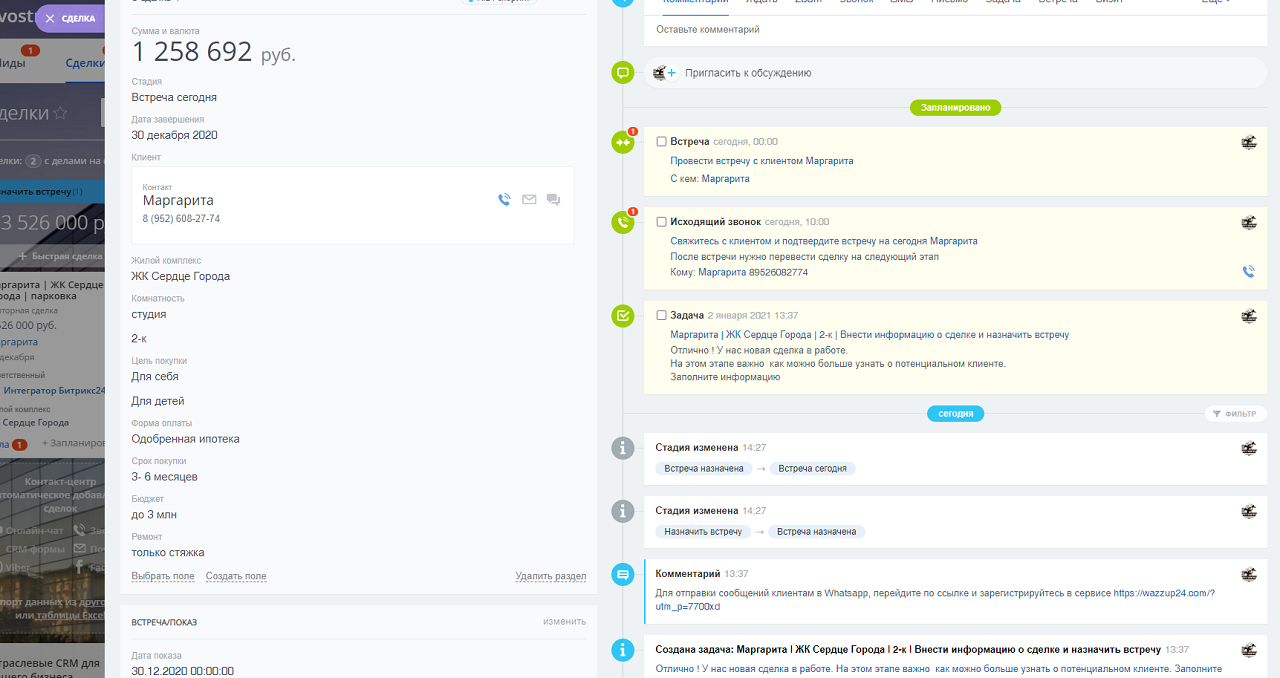
Task: Dial the client using blue phone icon in Исходящий звонок
Action: tap(1248, 271)
